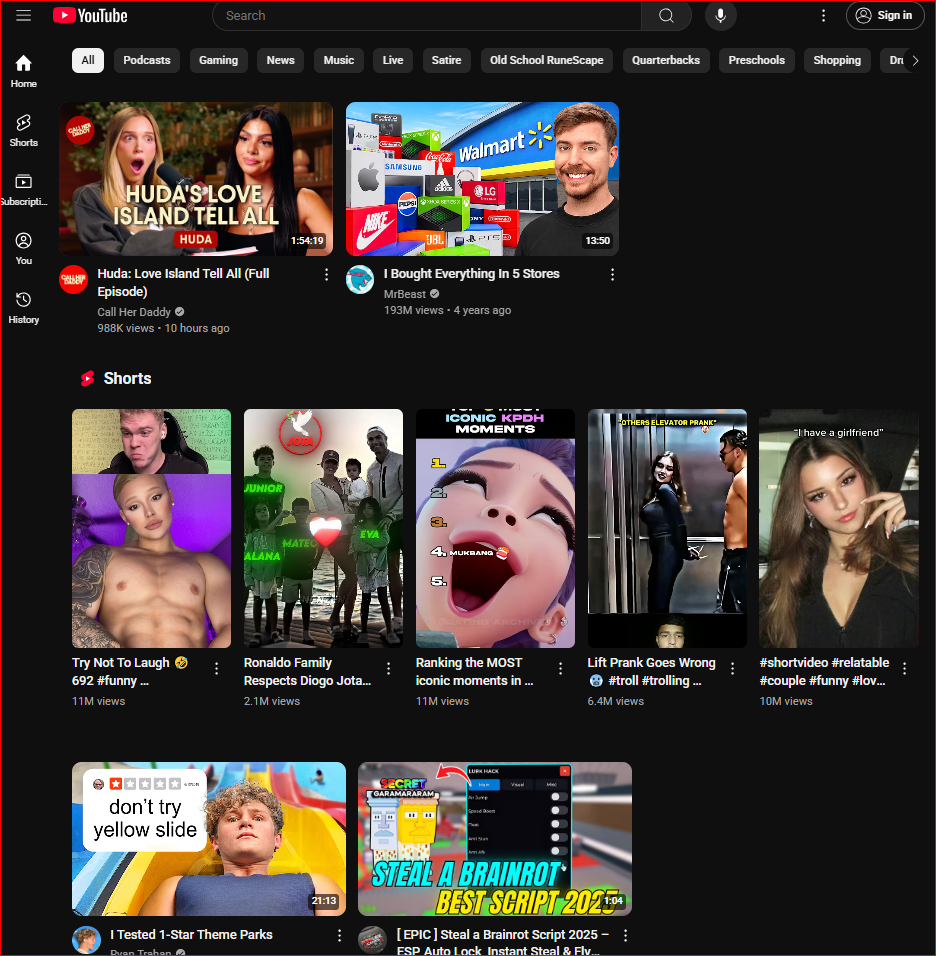Play the "I have a girlfriend" short thumbnail

tap(839, 528)
